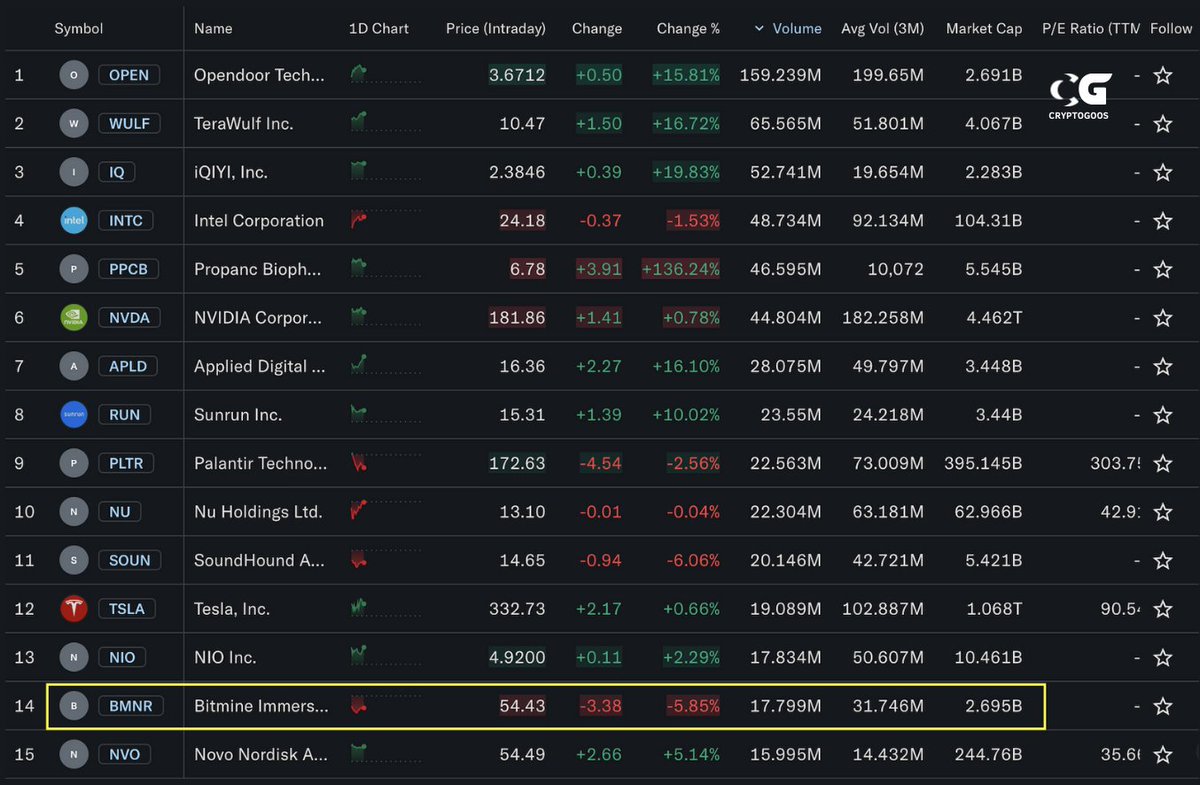
Task: Star the Tesla TSLA row
Action: click(1162, 609)
